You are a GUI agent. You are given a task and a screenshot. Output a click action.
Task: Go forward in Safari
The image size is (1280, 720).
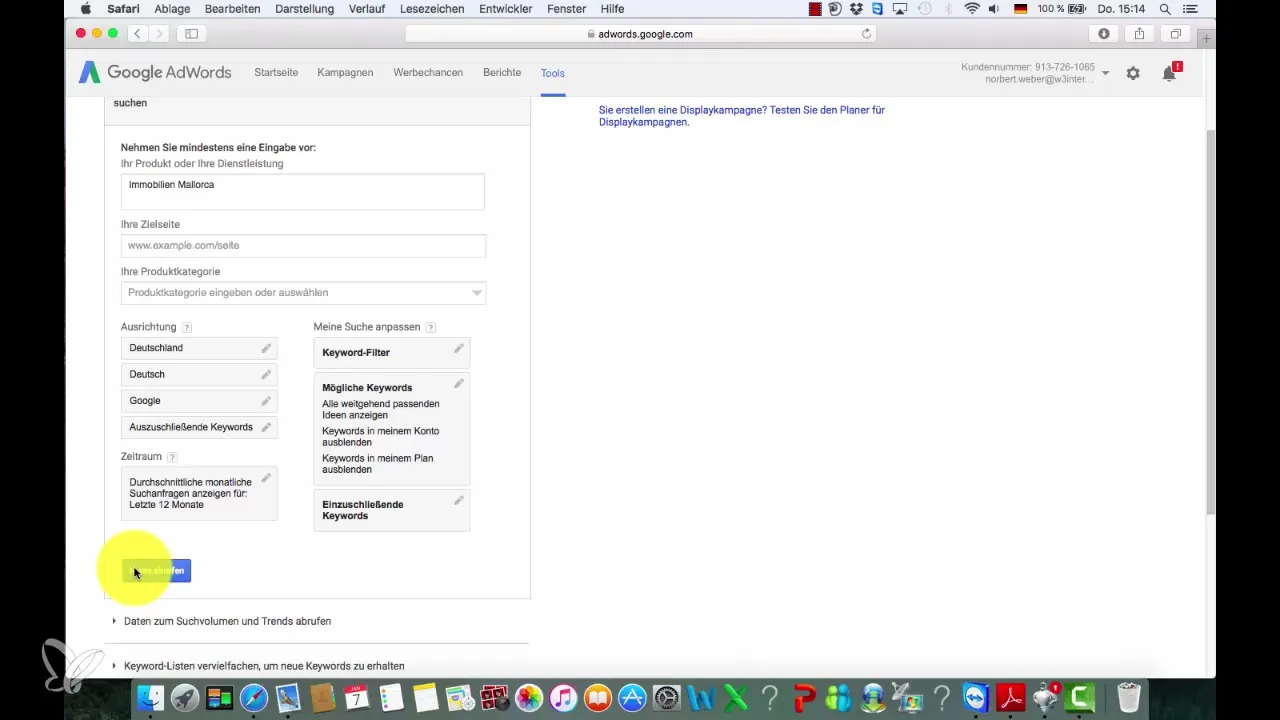(159, 34)
